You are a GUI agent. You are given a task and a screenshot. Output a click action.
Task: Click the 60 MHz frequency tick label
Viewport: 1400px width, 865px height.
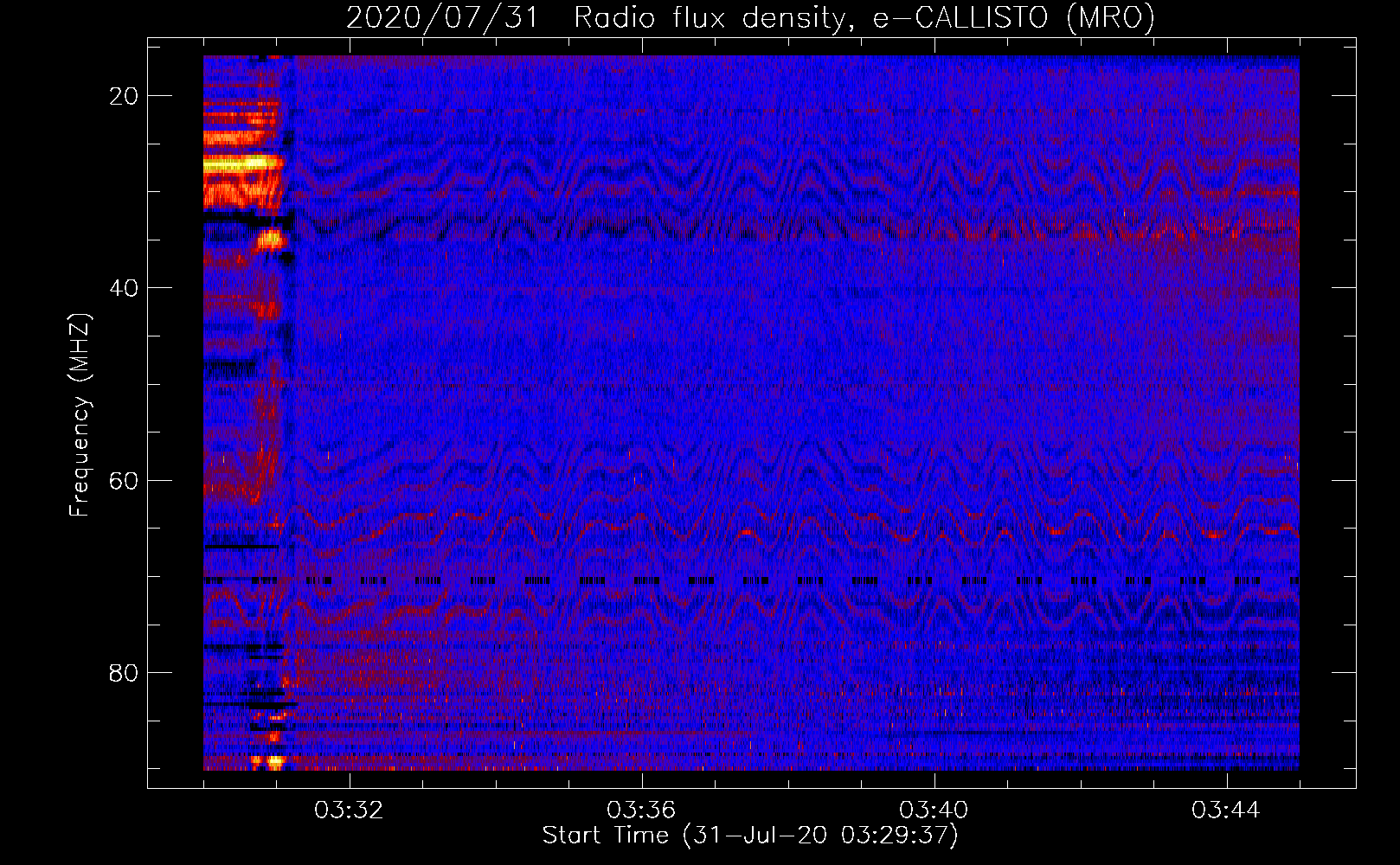click(125, 480)
